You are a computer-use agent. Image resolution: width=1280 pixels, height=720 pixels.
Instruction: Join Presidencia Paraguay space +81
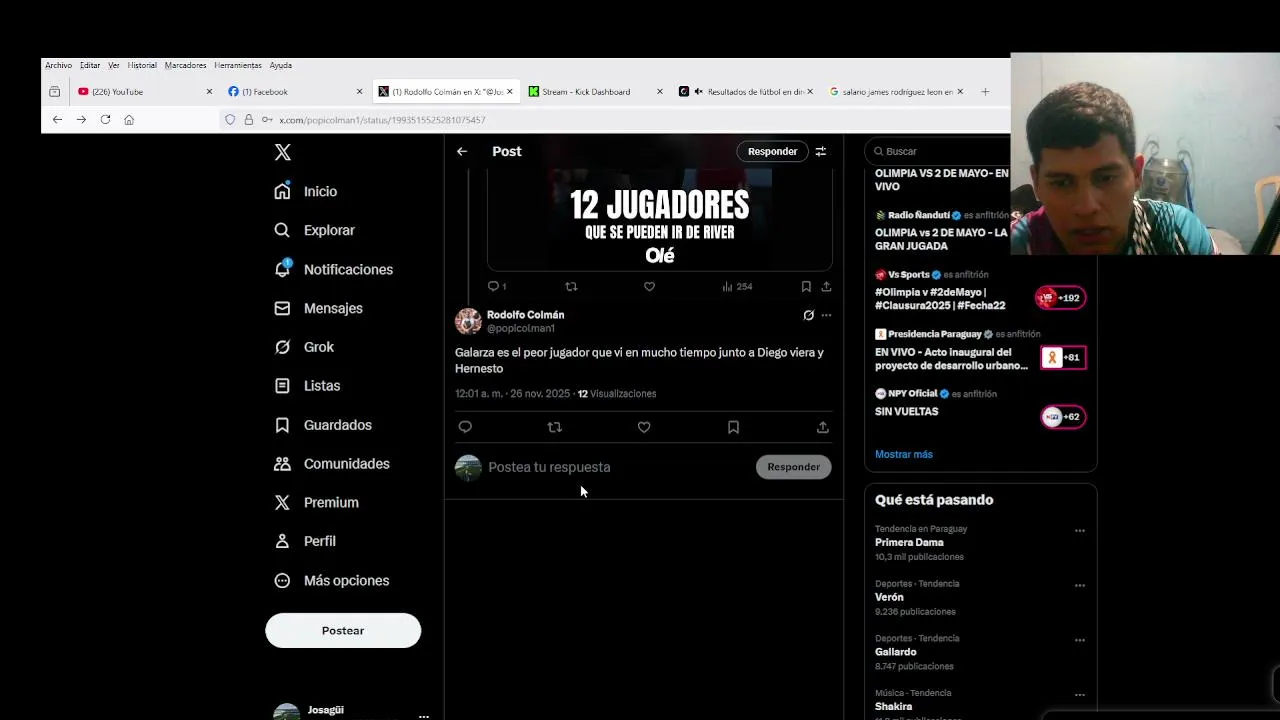point(1063,357)
